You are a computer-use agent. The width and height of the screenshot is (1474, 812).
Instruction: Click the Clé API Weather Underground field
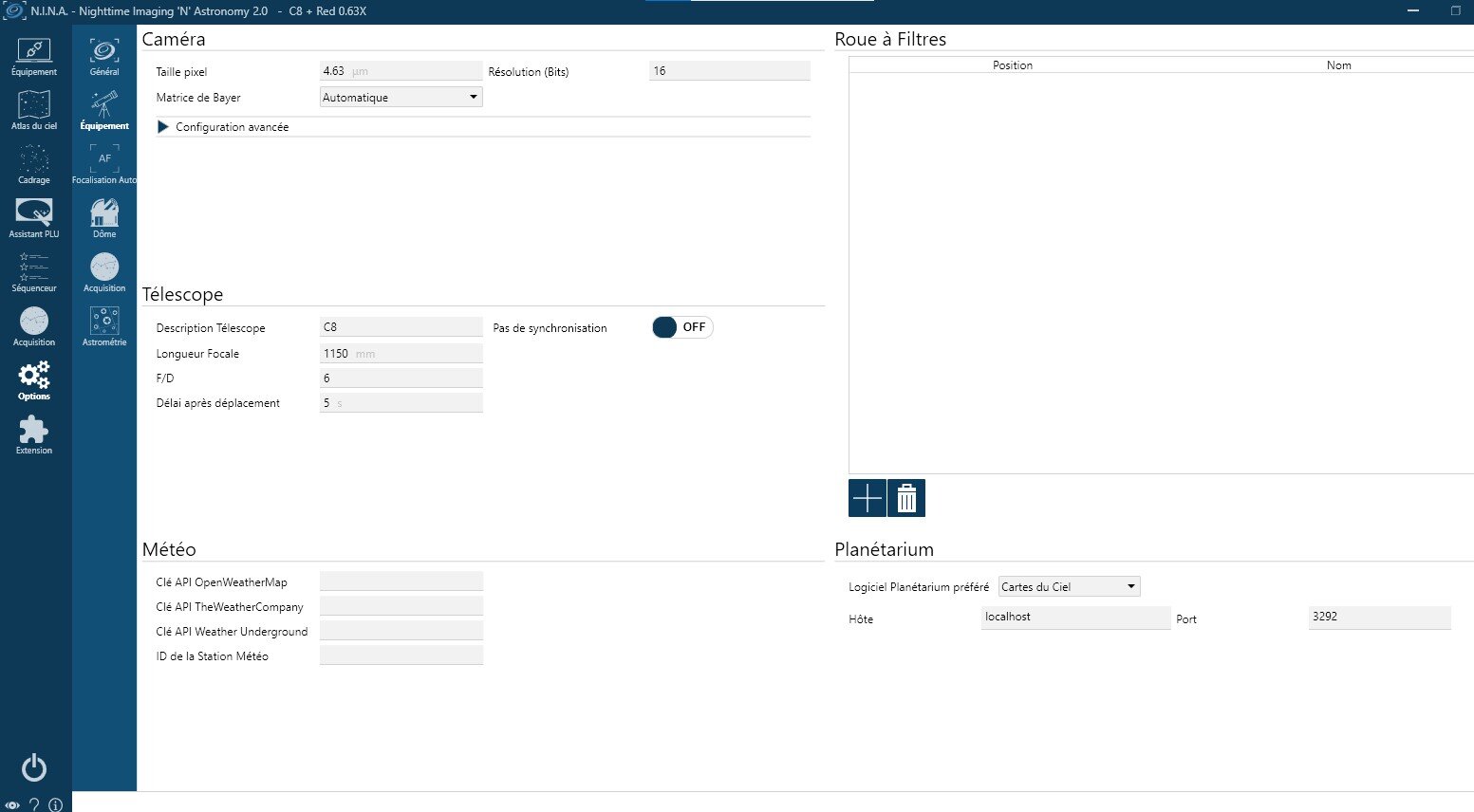(401, 631)
